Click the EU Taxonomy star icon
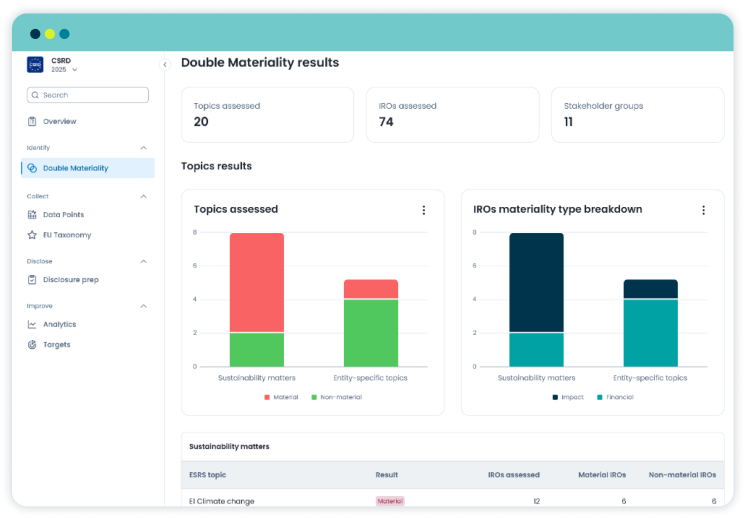Viewport: 746px width, 518px height. point(32,235)
